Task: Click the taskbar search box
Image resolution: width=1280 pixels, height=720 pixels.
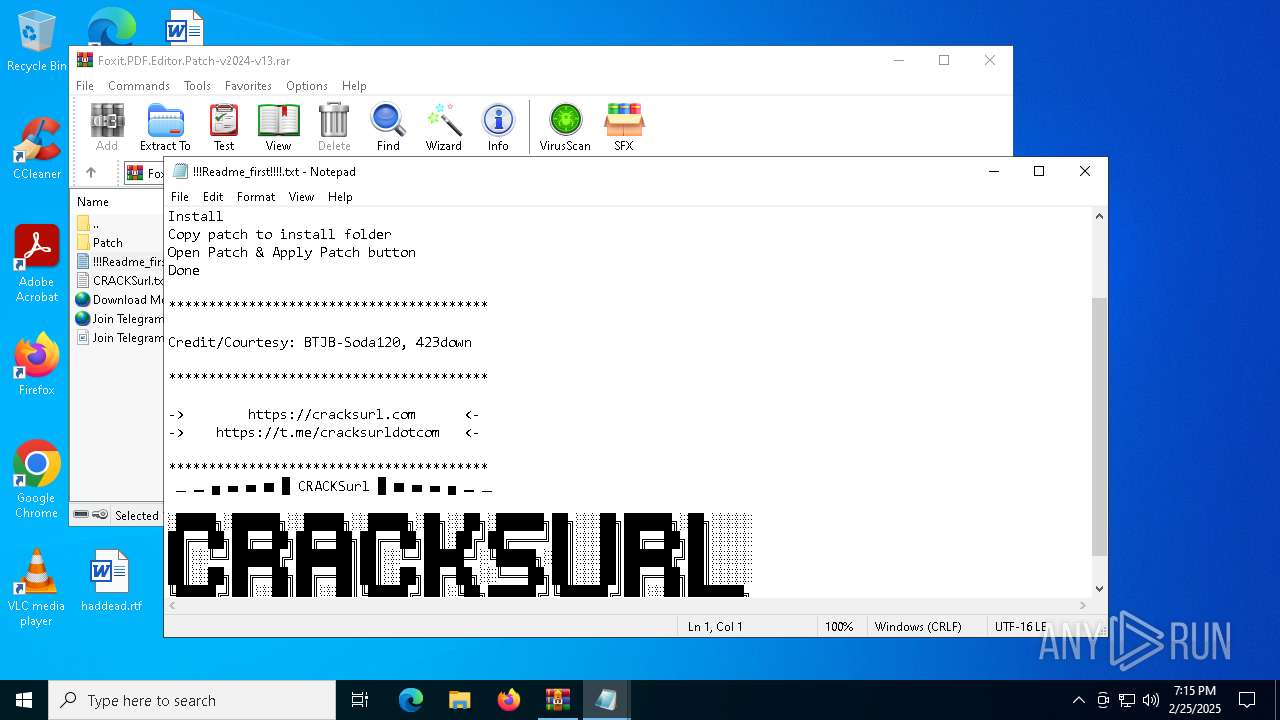Action: pos(192,700)
